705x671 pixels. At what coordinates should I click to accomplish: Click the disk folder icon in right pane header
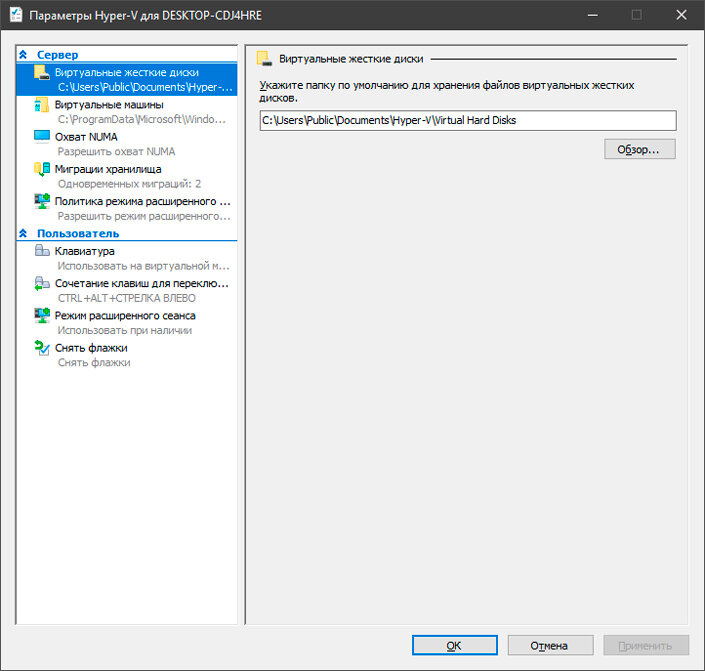click(x=264, y=59)
